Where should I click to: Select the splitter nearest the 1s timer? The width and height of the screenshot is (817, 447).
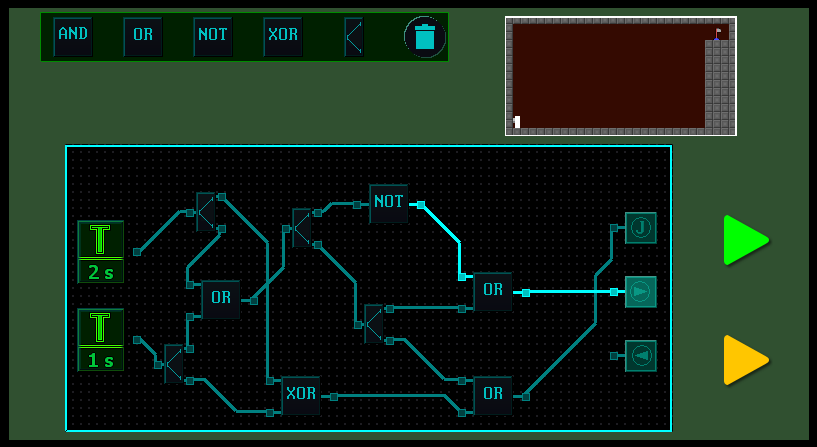pyautogui.click(x=174, y=364)
